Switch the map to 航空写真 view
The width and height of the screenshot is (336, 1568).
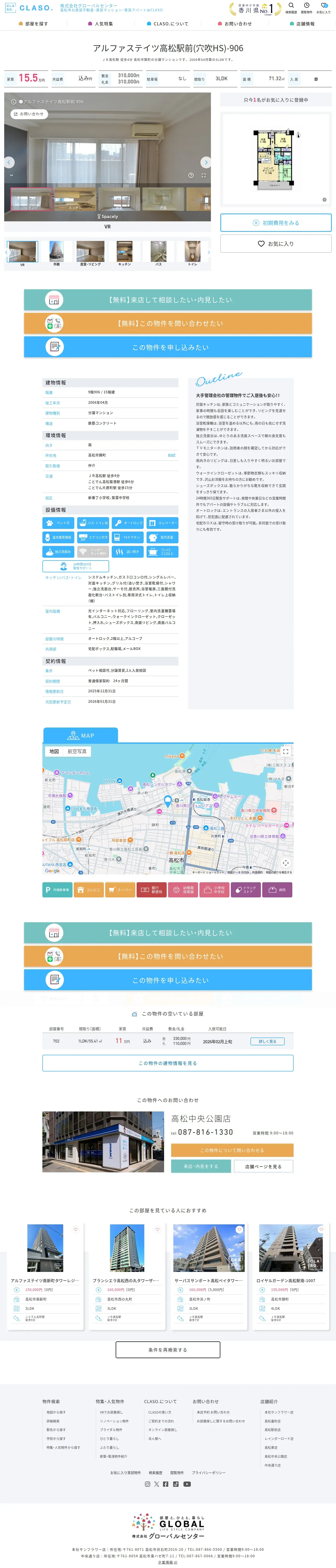coord(77,751)
